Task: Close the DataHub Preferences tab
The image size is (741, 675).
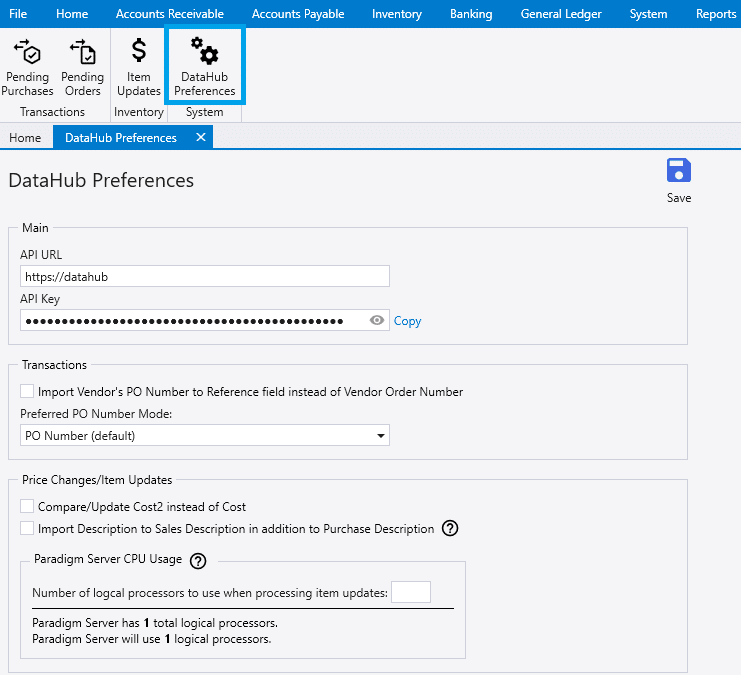Action: pos(200,138)
